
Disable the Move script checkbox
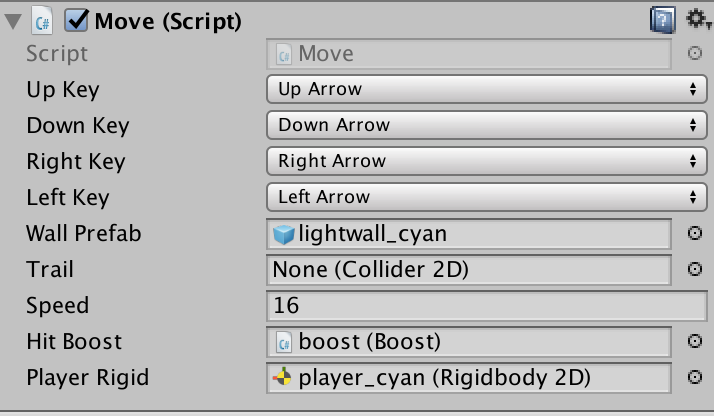point(76,19)
